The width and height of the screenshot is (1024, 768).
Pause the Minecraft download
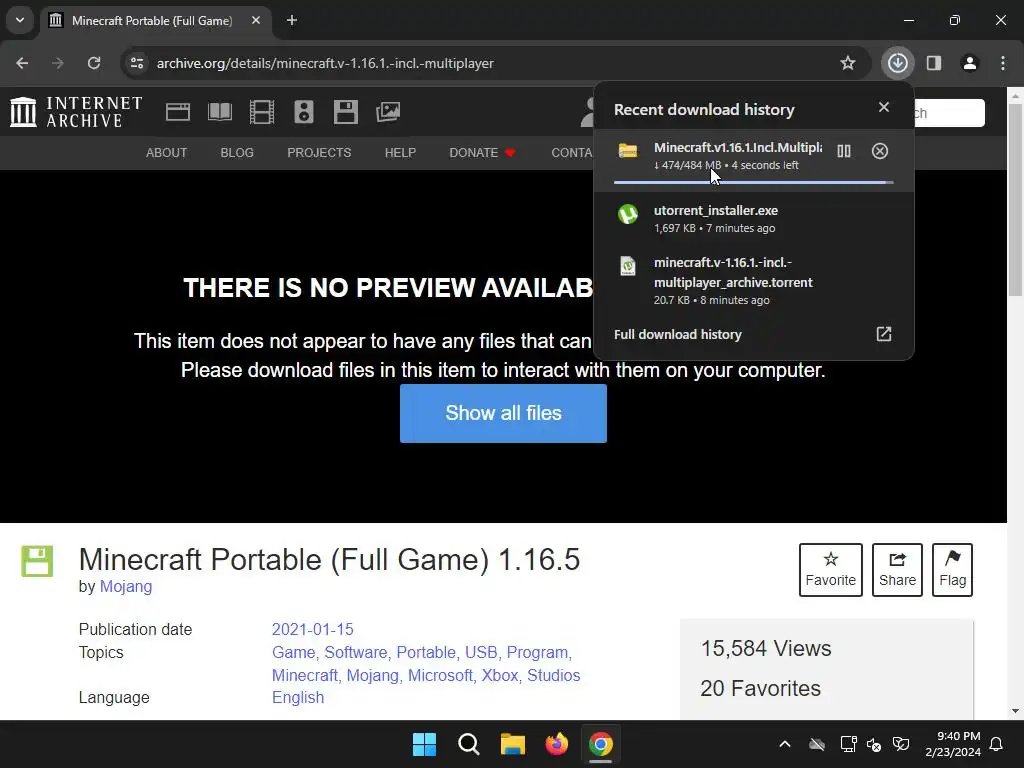844,152
